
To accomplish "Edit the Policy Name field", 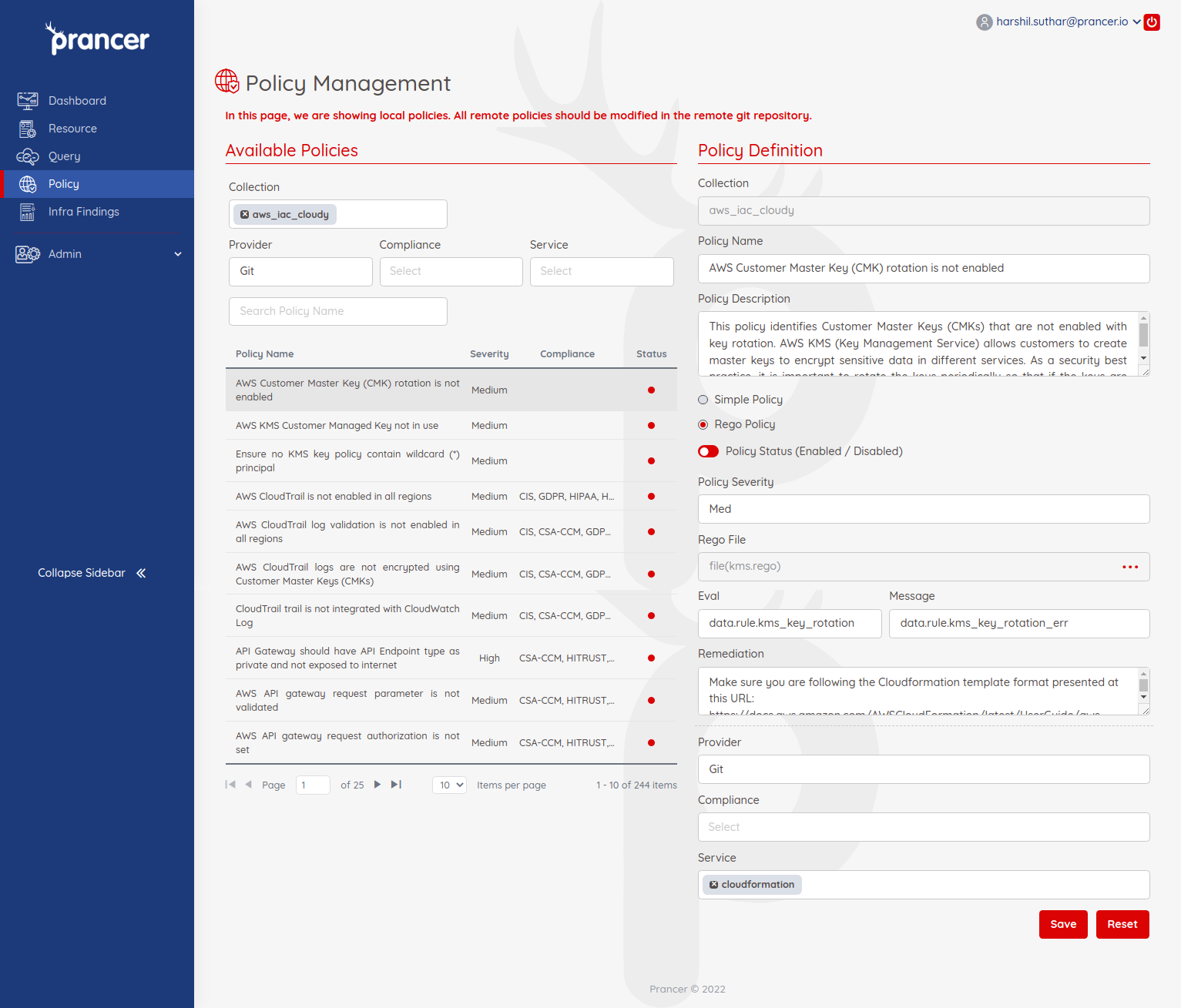I will [924, 269].
